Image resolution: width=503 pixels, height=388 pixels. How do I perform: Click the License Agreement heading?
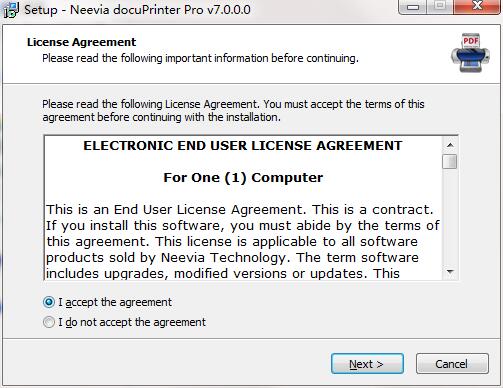pyautogui.click(x=82, y=42)
